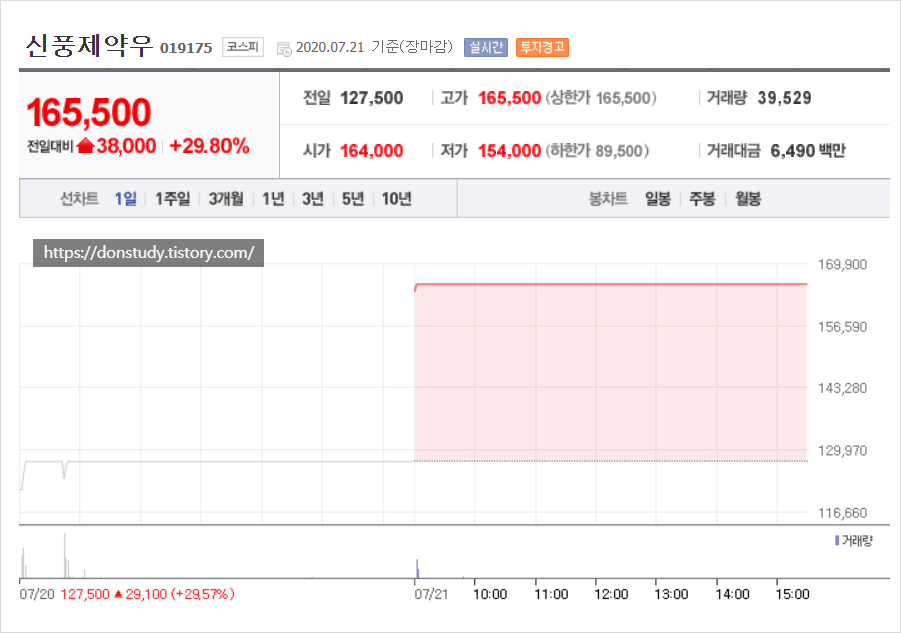The image size is (901, 633).
Task: Click the stock code 019175
Action: click(x=186, y=48)
